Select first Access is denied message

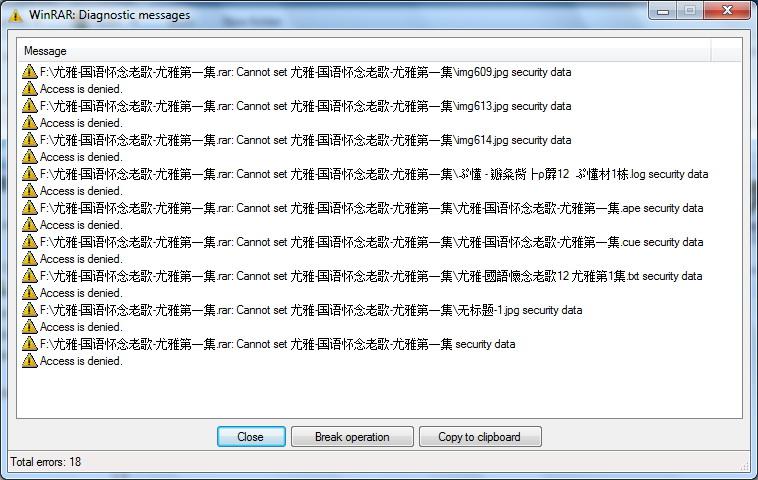pos(81,89)
